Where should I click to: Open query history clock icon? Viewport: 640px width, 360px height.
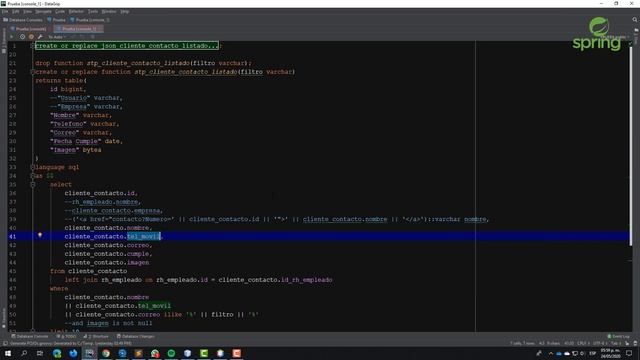pyautogui.click(x=22, y=37)
